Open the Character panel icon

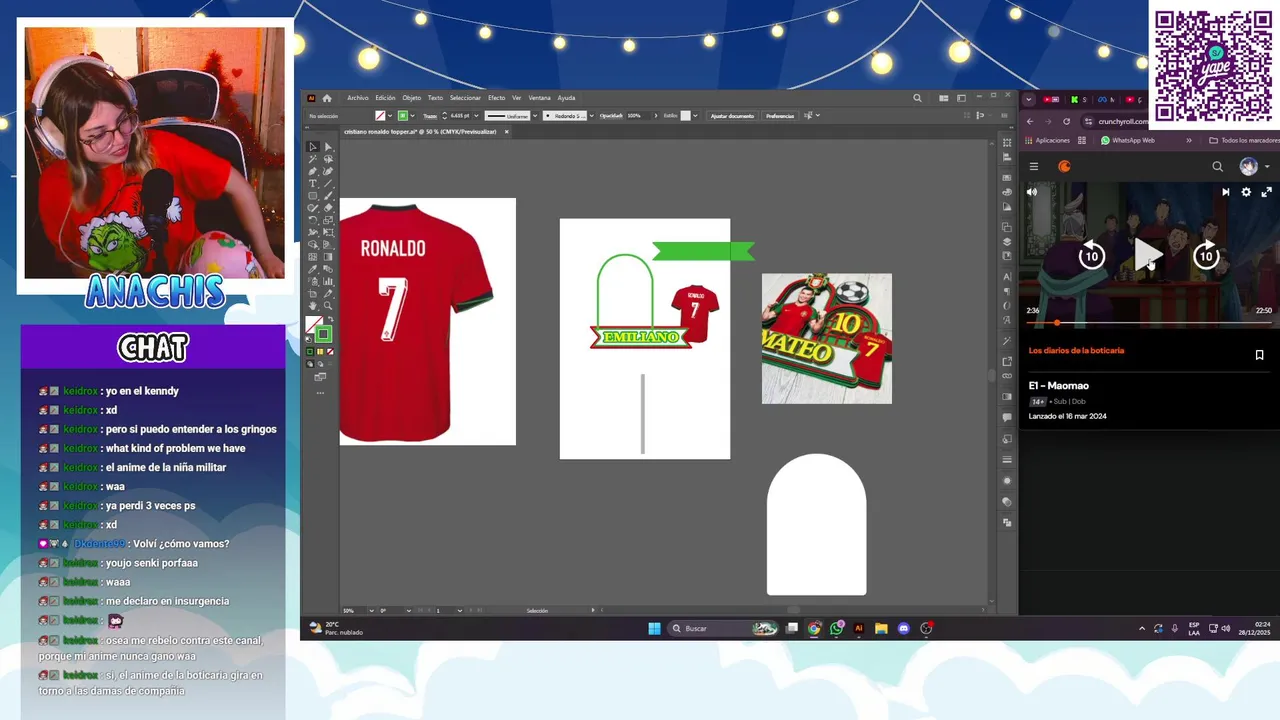pos(1007,276)
